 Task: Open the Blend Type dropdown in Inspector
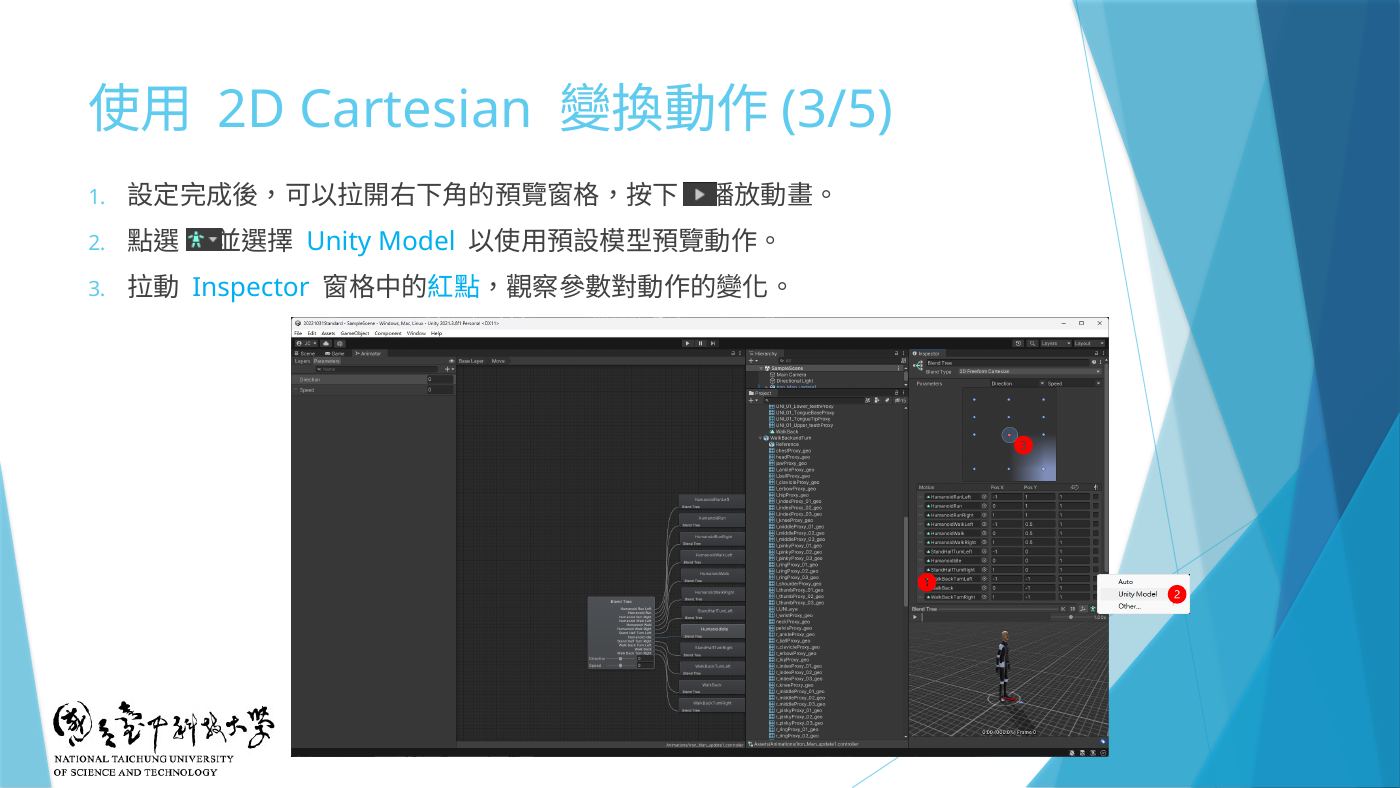[x=1029, y=371]
